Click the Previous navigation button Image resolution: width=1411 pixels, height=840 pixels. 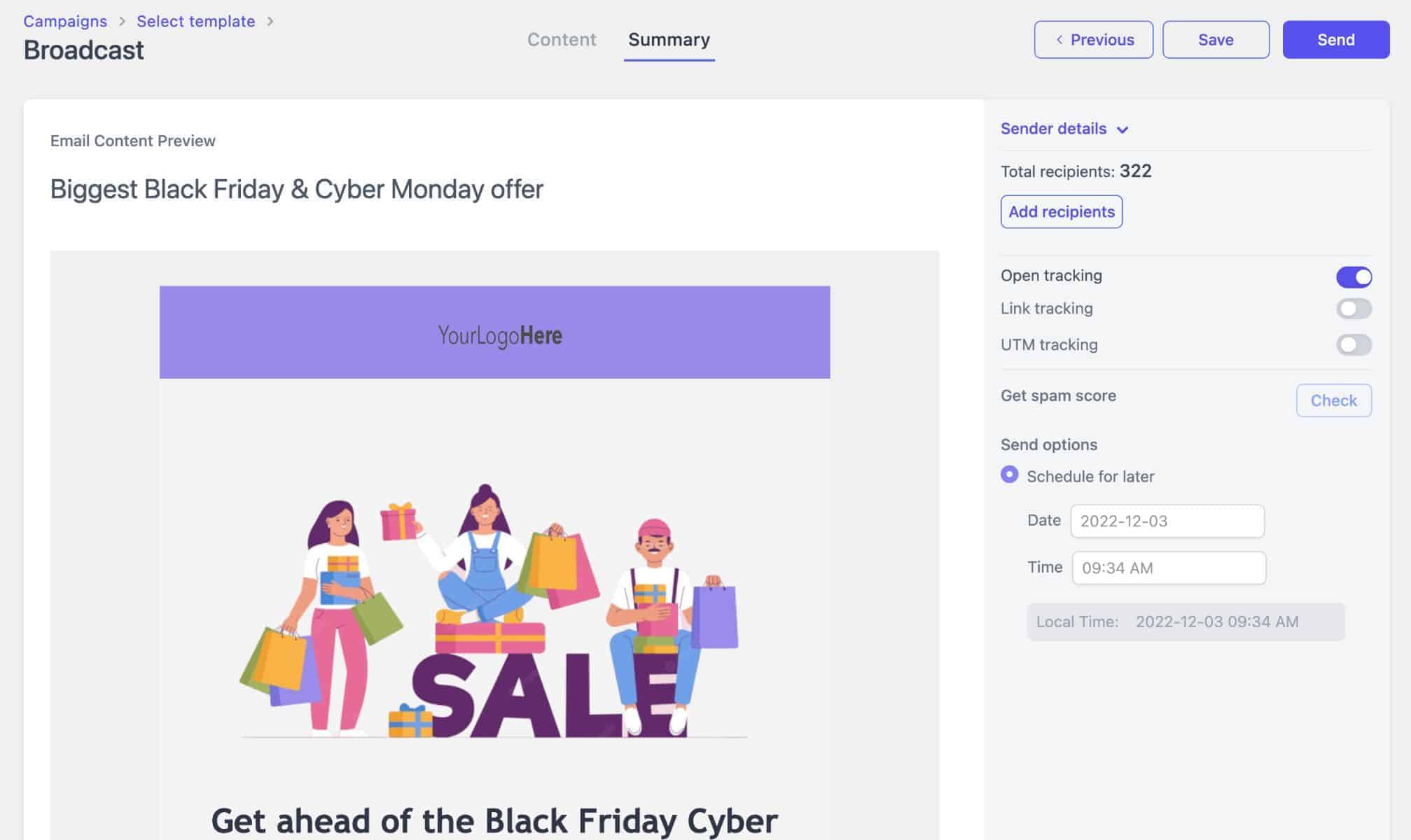pos(1093,39)
